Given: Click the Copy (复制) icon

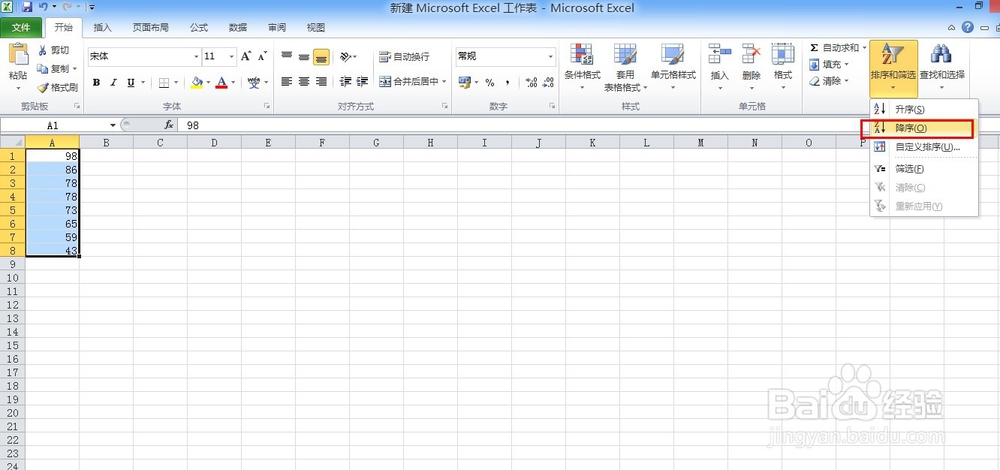Looking at the screenshot, I should coord(43,69).
